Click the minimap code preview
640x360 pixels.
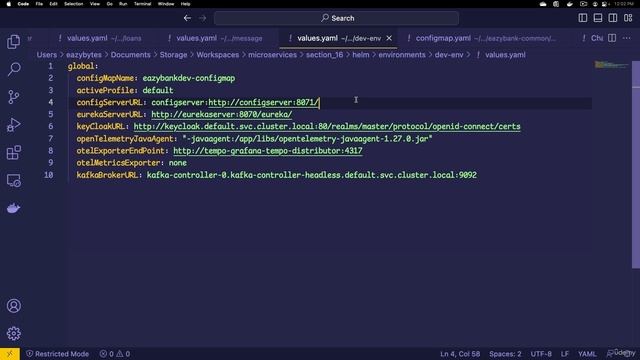tap(611, 65)
